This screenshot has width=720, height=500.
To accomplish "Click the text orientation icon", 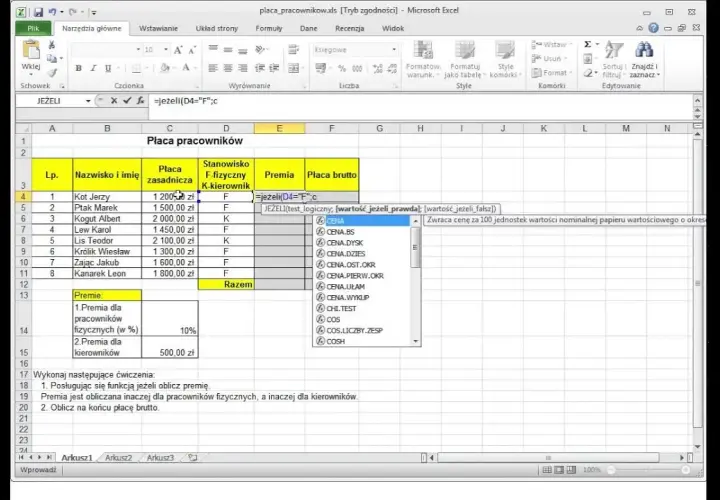I will (260, 50).
